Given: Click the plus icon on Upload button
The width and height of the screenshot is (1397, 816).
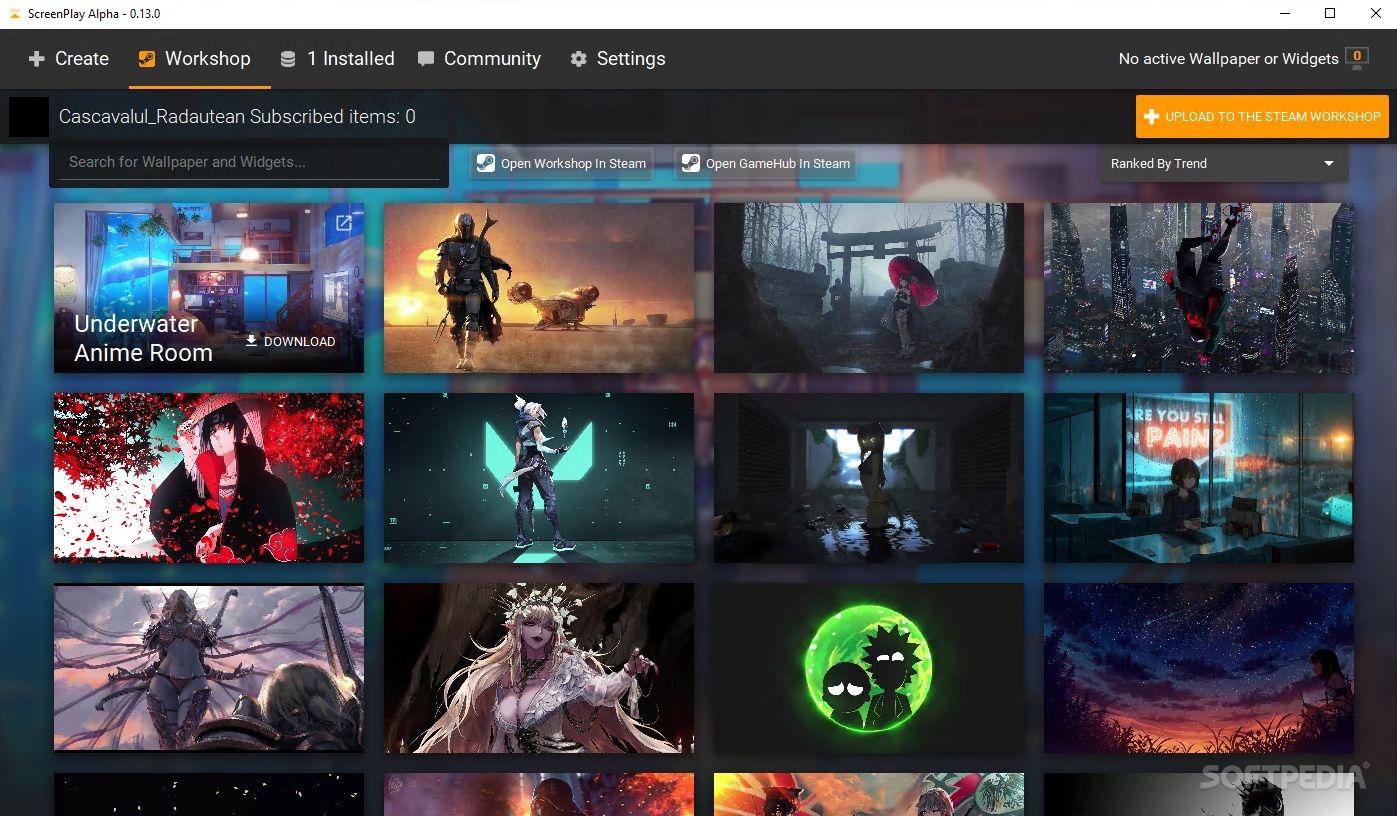Looking at the screenshot, I should coord(1151,117).
